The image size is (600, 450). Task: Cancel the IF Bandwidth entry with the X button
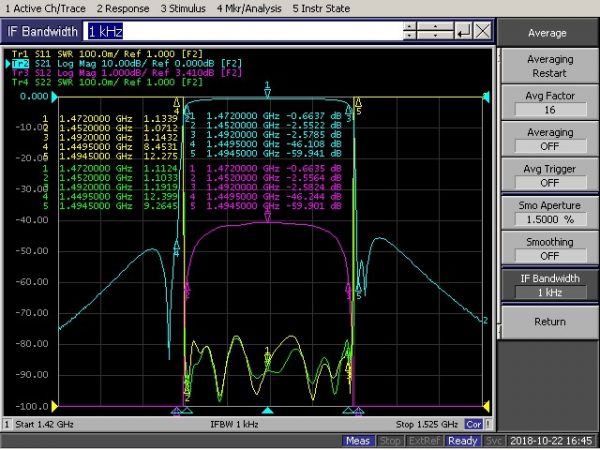click(482, 31)
